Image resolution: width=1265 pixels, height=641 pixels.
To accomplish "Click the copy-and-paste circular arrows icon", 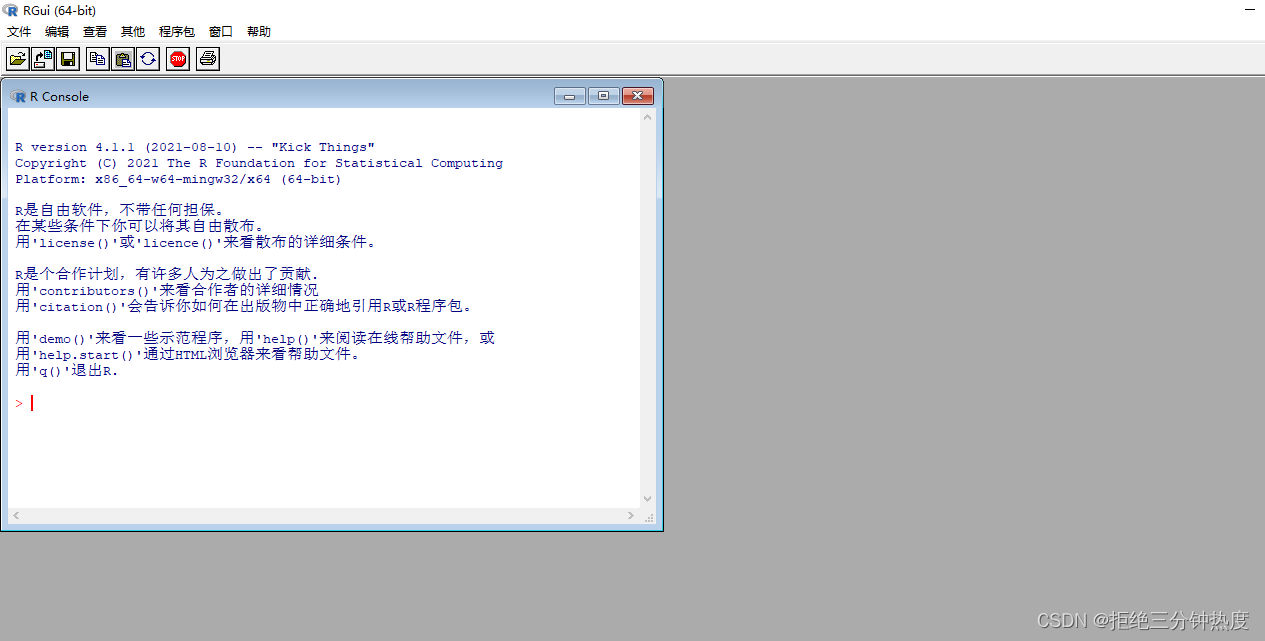I will [148, 59].
